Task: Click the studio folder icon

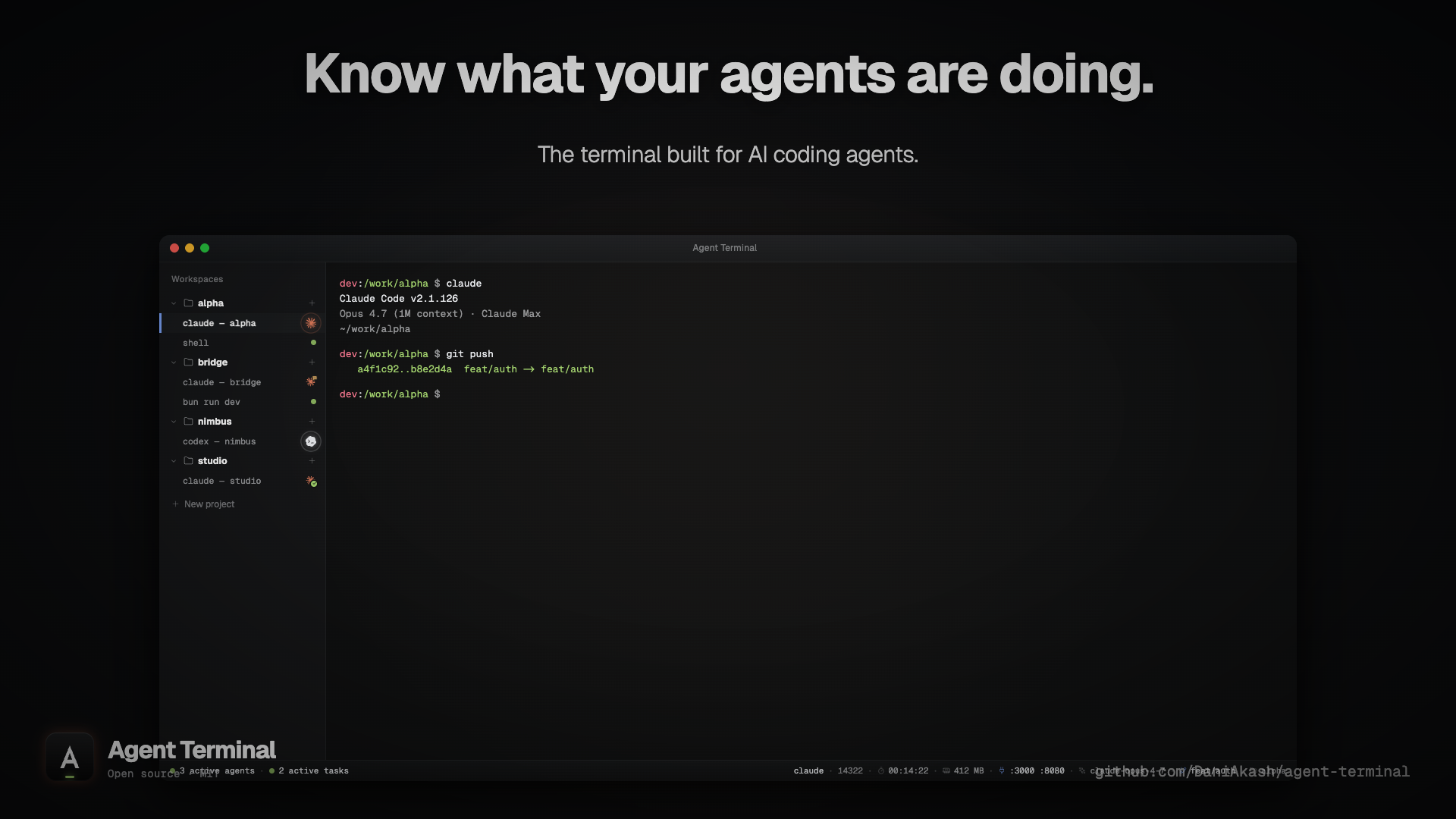Action: pyautogui.click(x=188, y=460)
